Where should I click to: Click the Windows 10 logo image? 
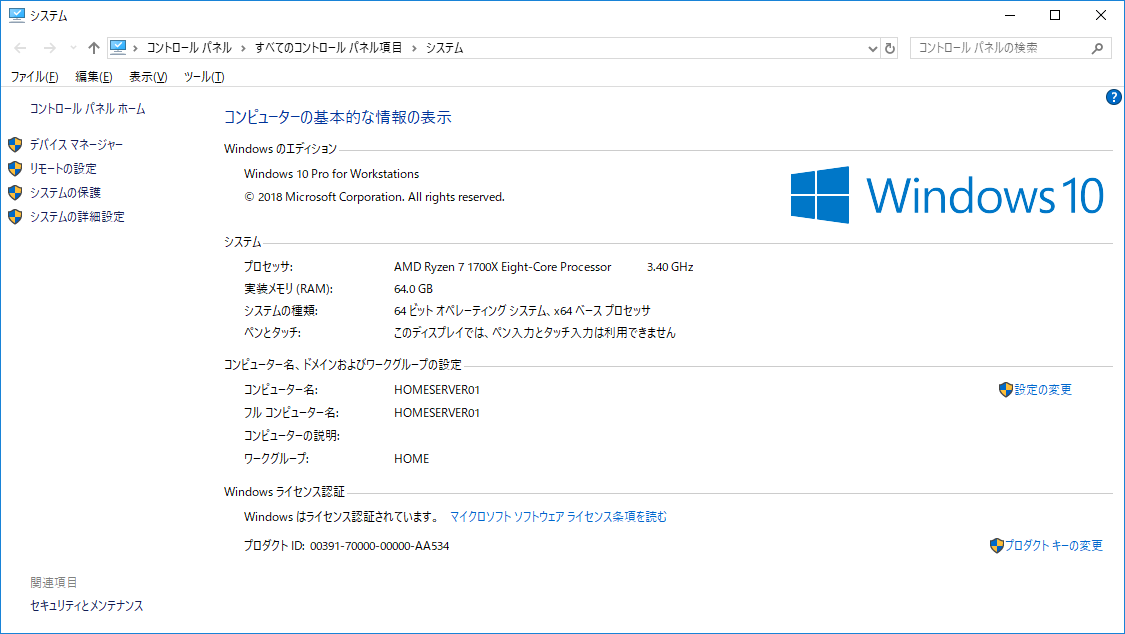(947, 195)
